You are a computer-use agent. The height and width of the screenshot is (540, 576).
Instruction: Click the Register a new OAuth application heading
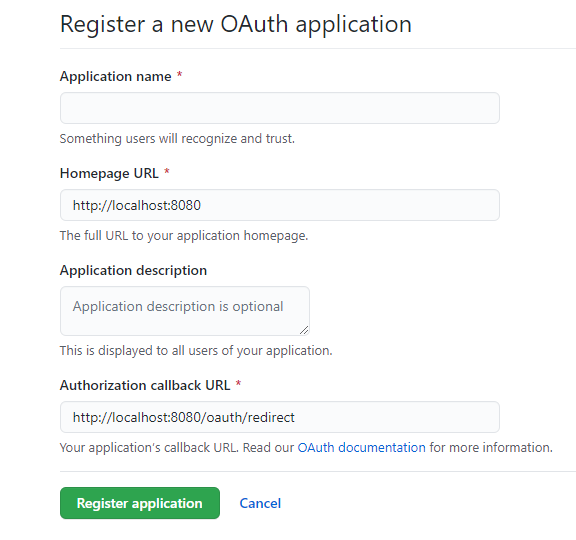(x=236, y=25)
